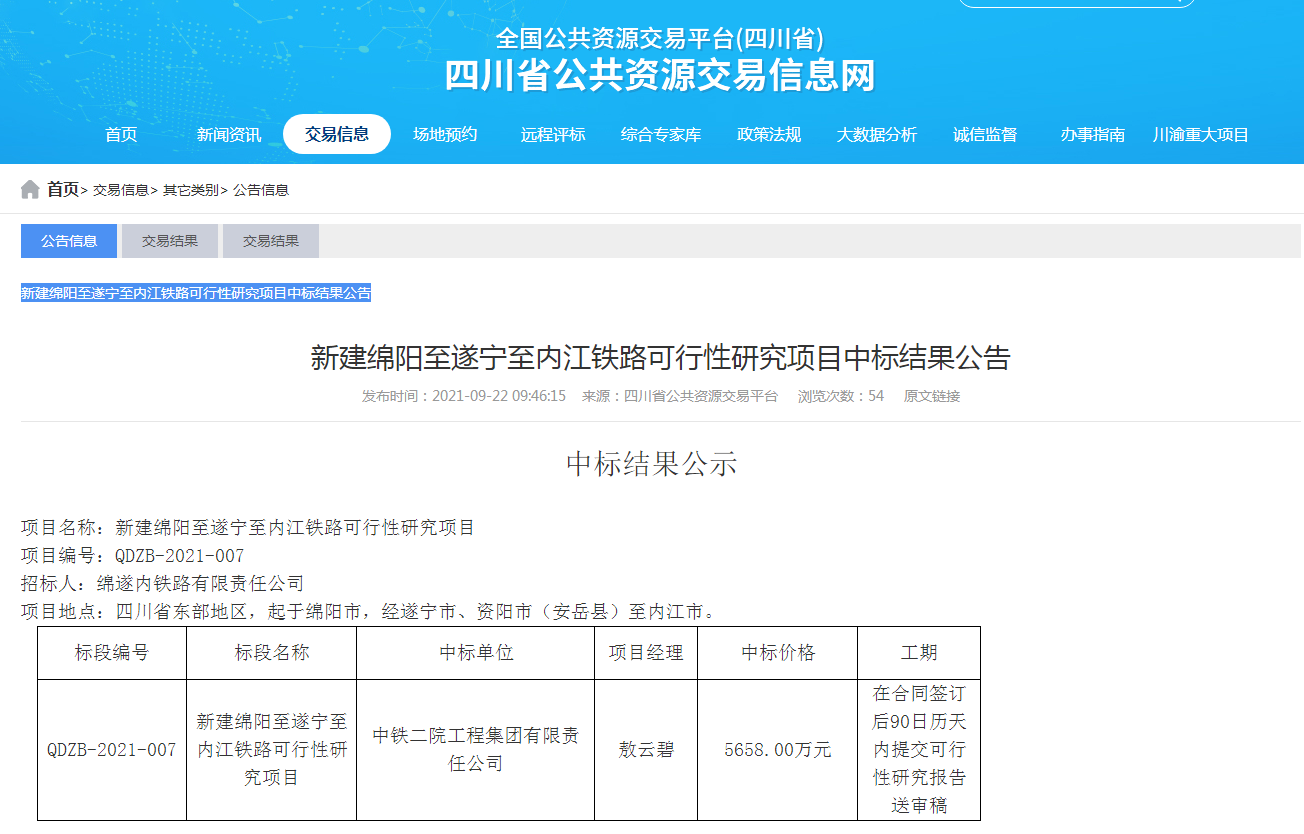
Task: Click 交易信息 breadcrumb link
Action: coord(121,190)
